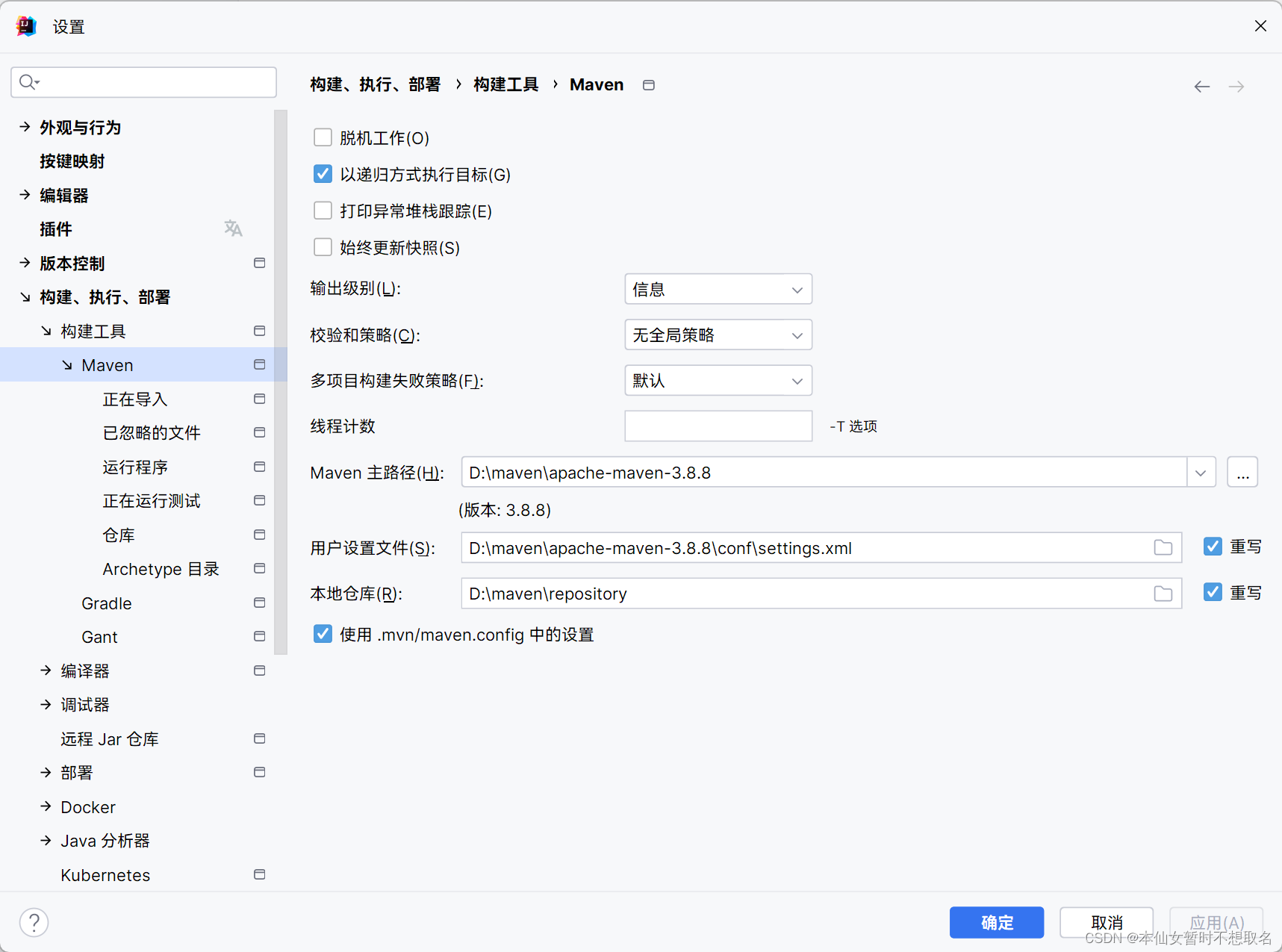The width and height of the screenshot is (1282, 952).
Task: Click the settings tree vertical scrollbar
Action: coord(281,382)
